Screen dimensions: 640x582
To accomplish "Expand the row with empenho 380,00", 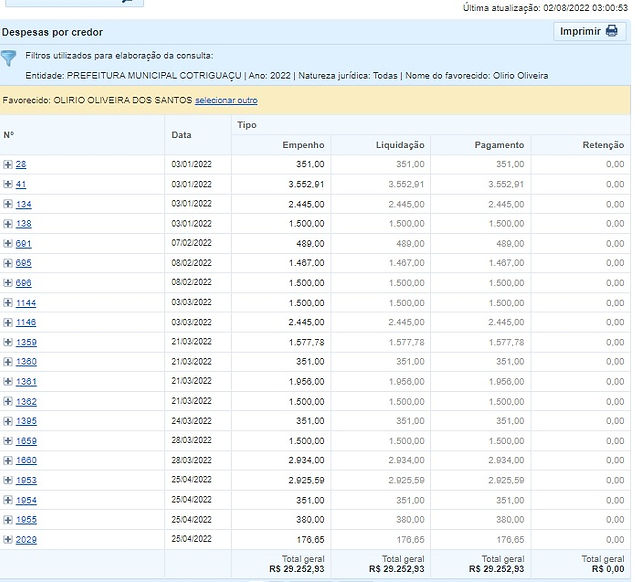I will pyautogui.click(x=7, y=520).
